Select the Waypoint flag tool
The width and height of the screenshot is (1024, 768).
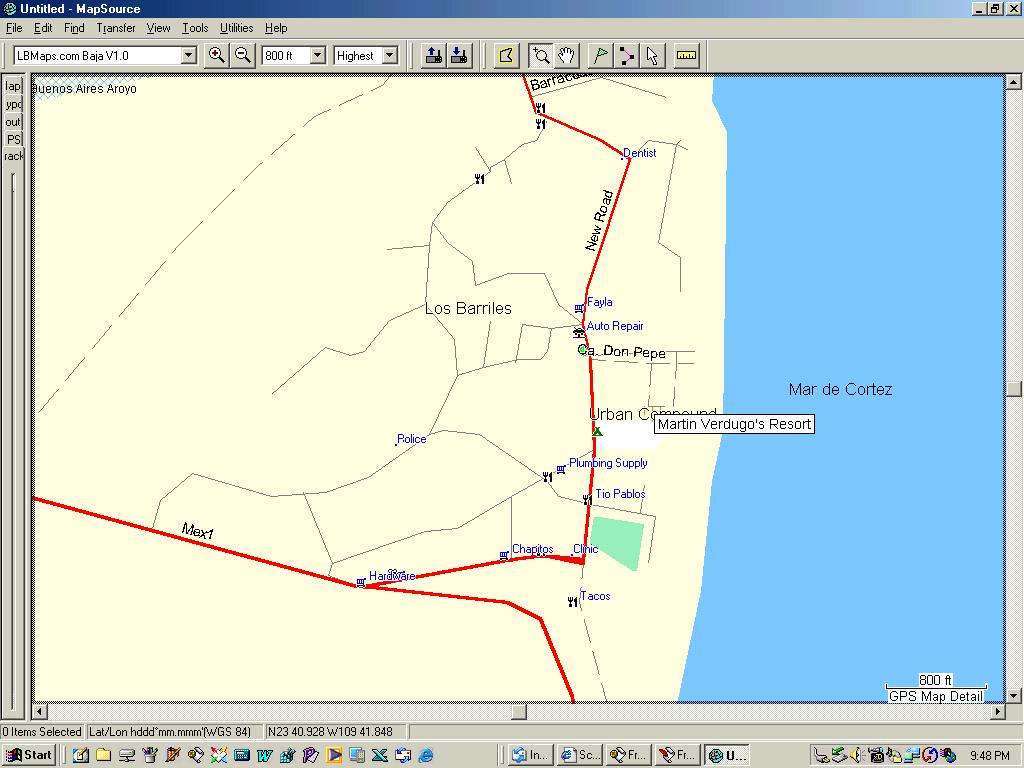[x=600, y=56]
